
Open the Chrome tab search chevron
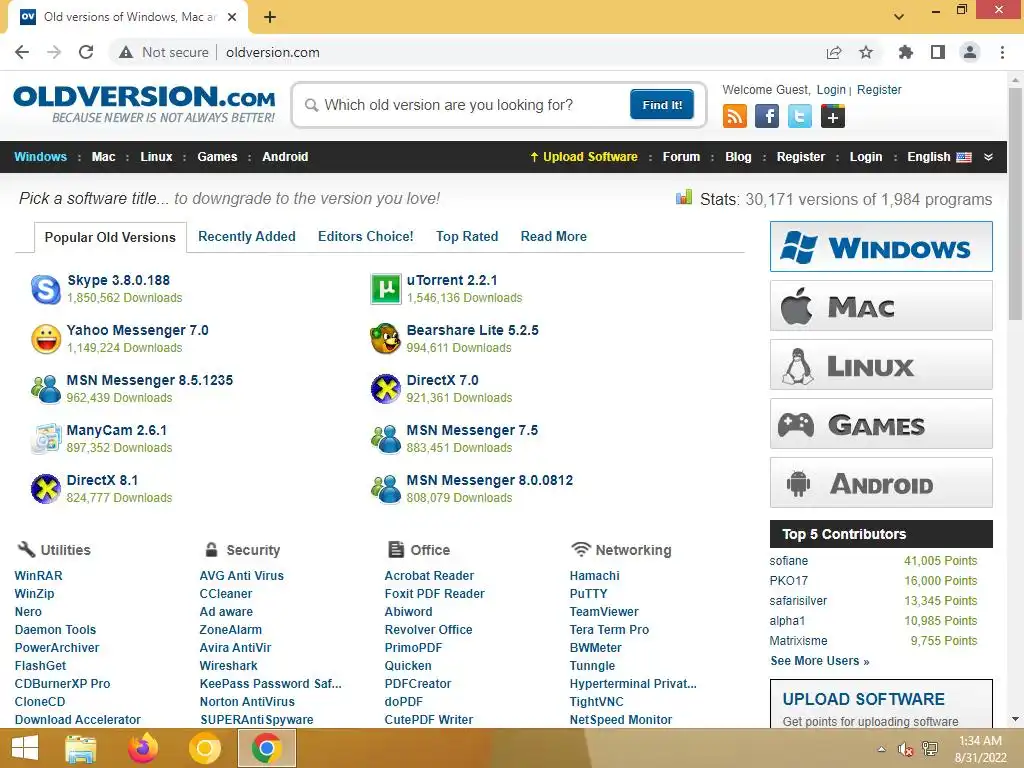pos(899,17)
